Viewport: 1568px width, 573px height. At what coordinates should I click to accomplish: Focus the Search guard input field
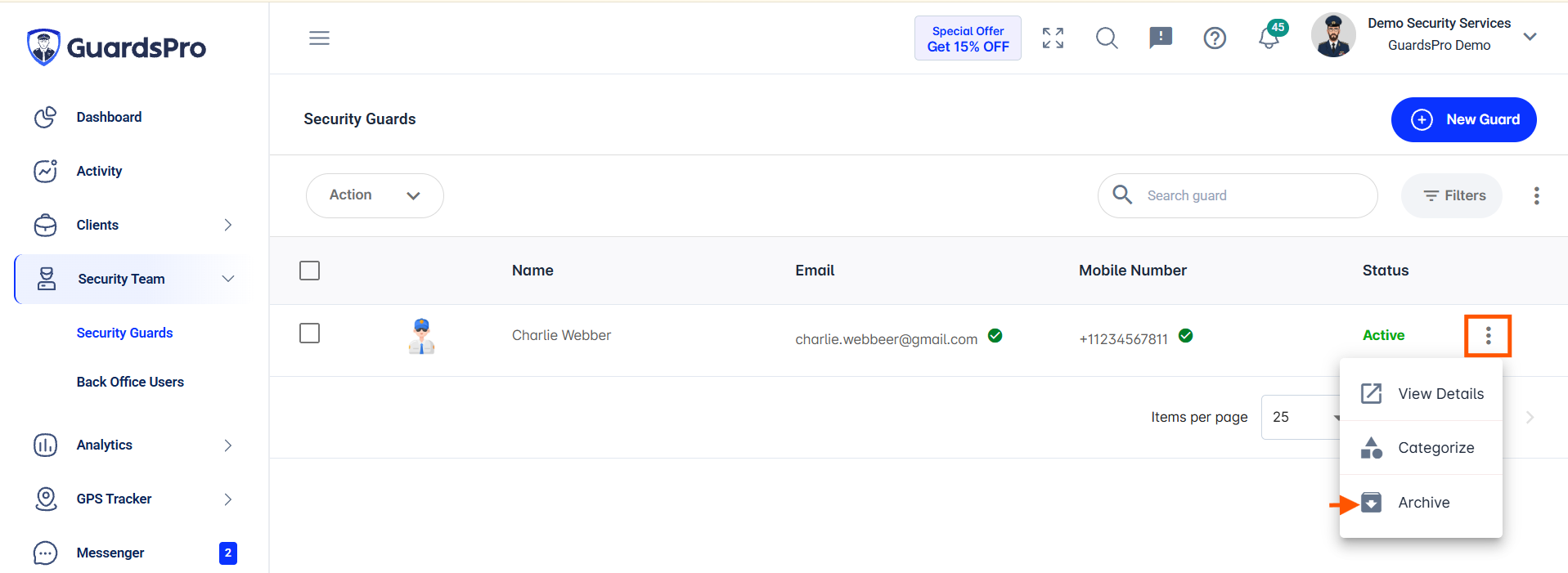tap(1238, 195)
